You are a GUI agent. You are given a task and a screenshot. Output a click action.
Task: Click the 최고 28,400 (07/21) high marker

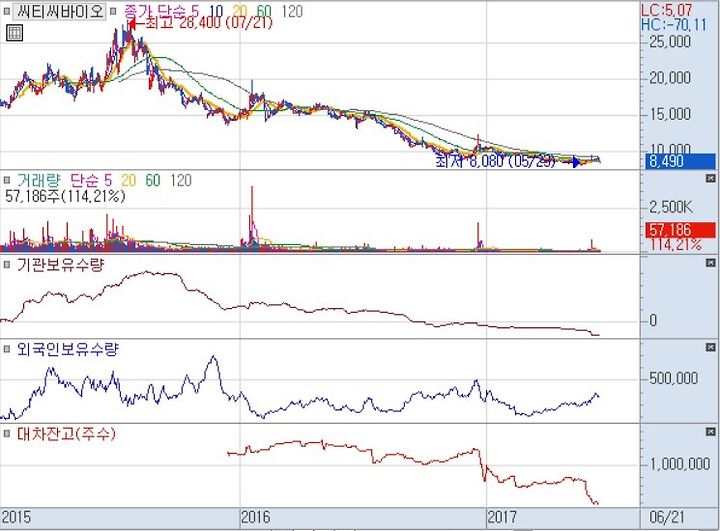(x=200, y=23)
